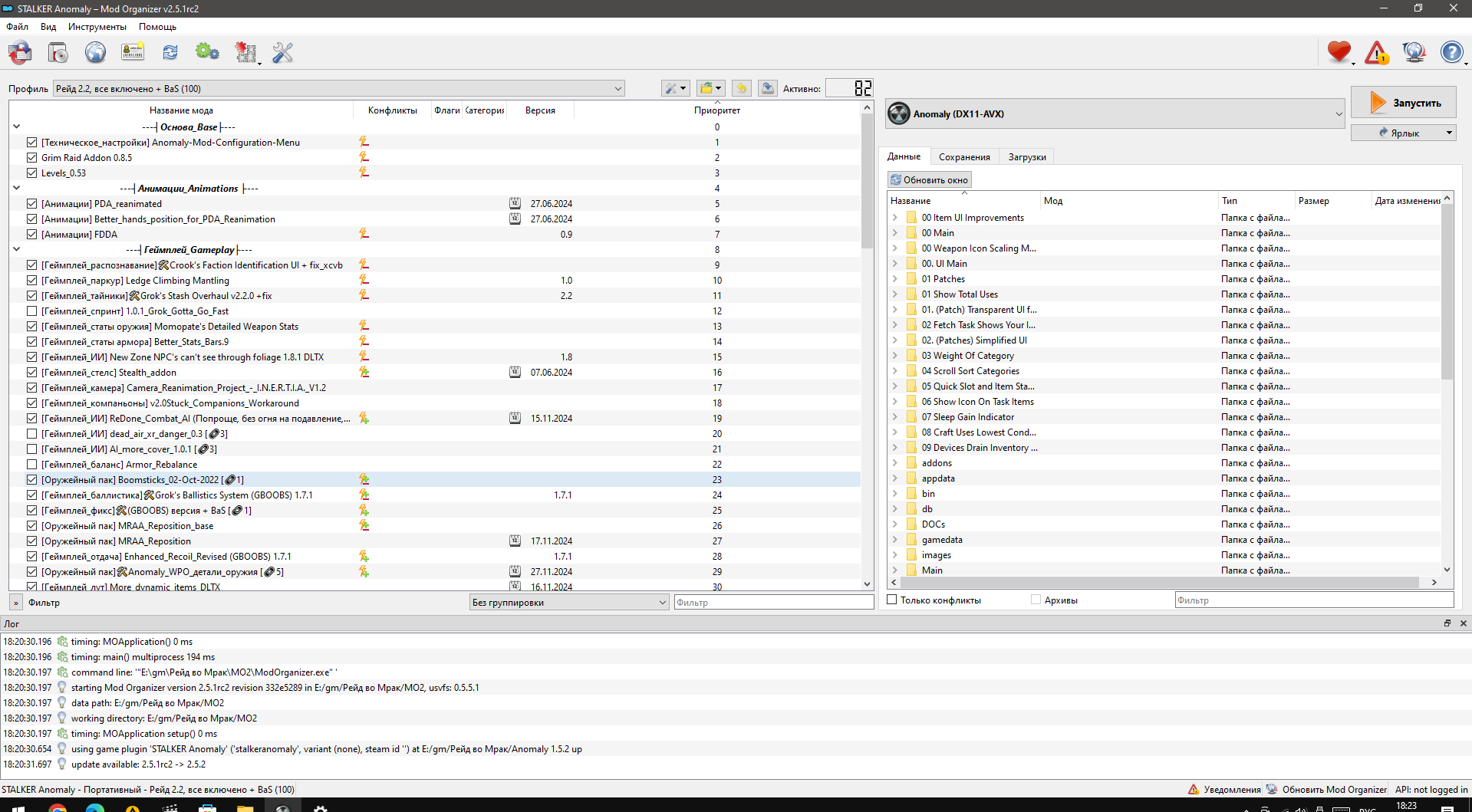Click the Обновить окно button
Viewport: 1472px width, 812px height.
point(929,179)
